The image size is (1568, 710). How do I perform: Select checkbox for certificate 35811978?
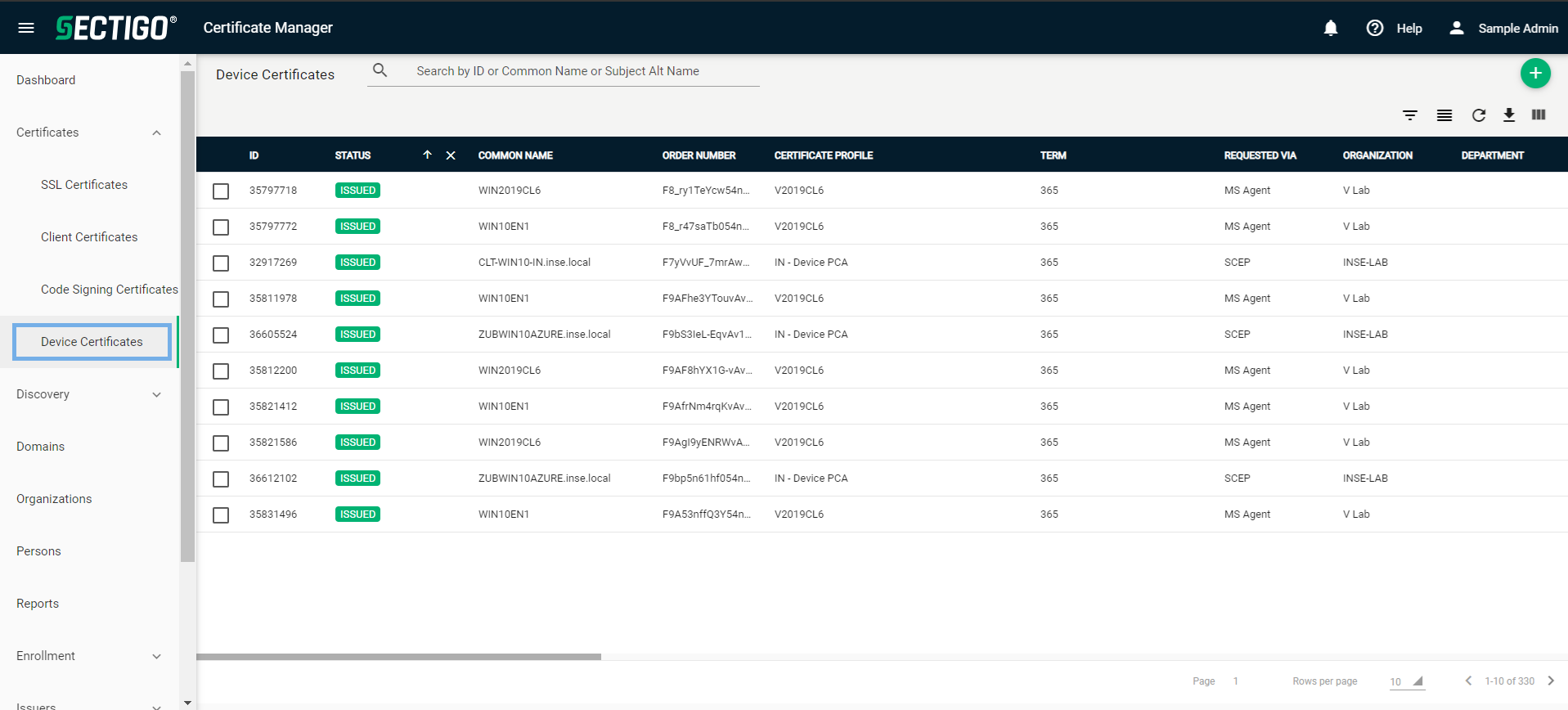click(x=221, y=299)
